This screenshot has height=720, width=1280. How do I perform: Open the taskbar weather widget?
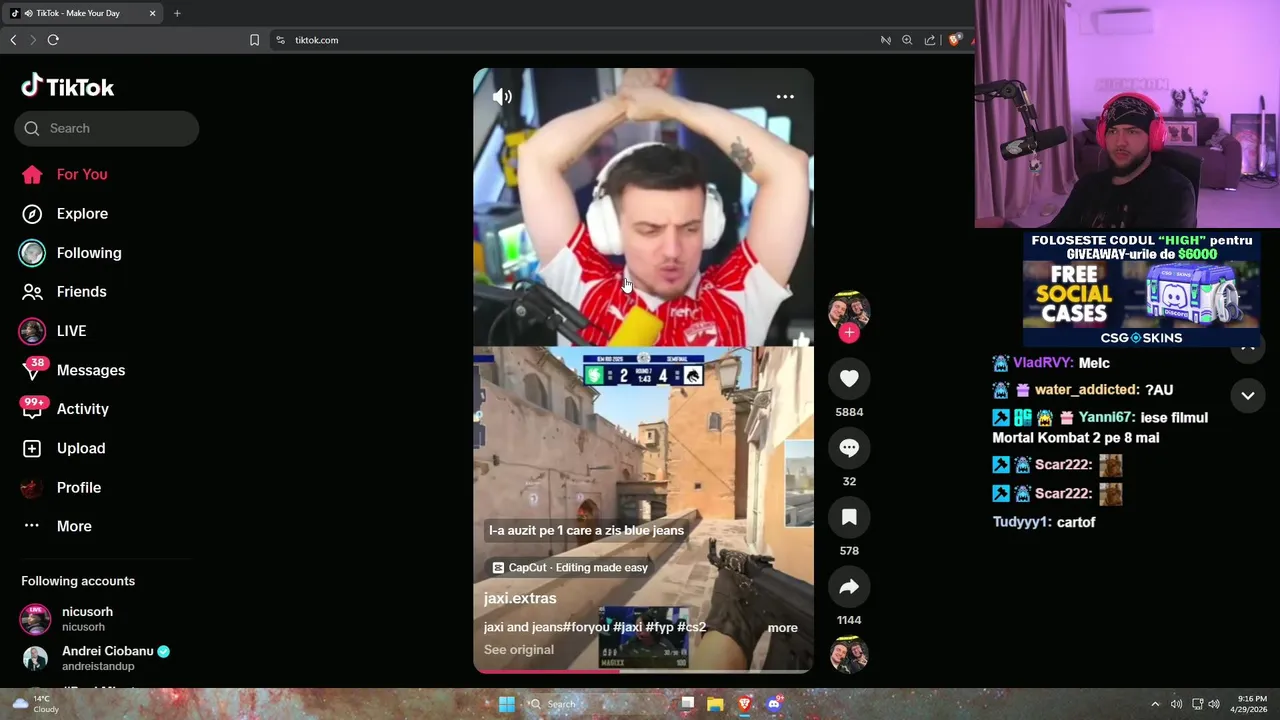35,704
